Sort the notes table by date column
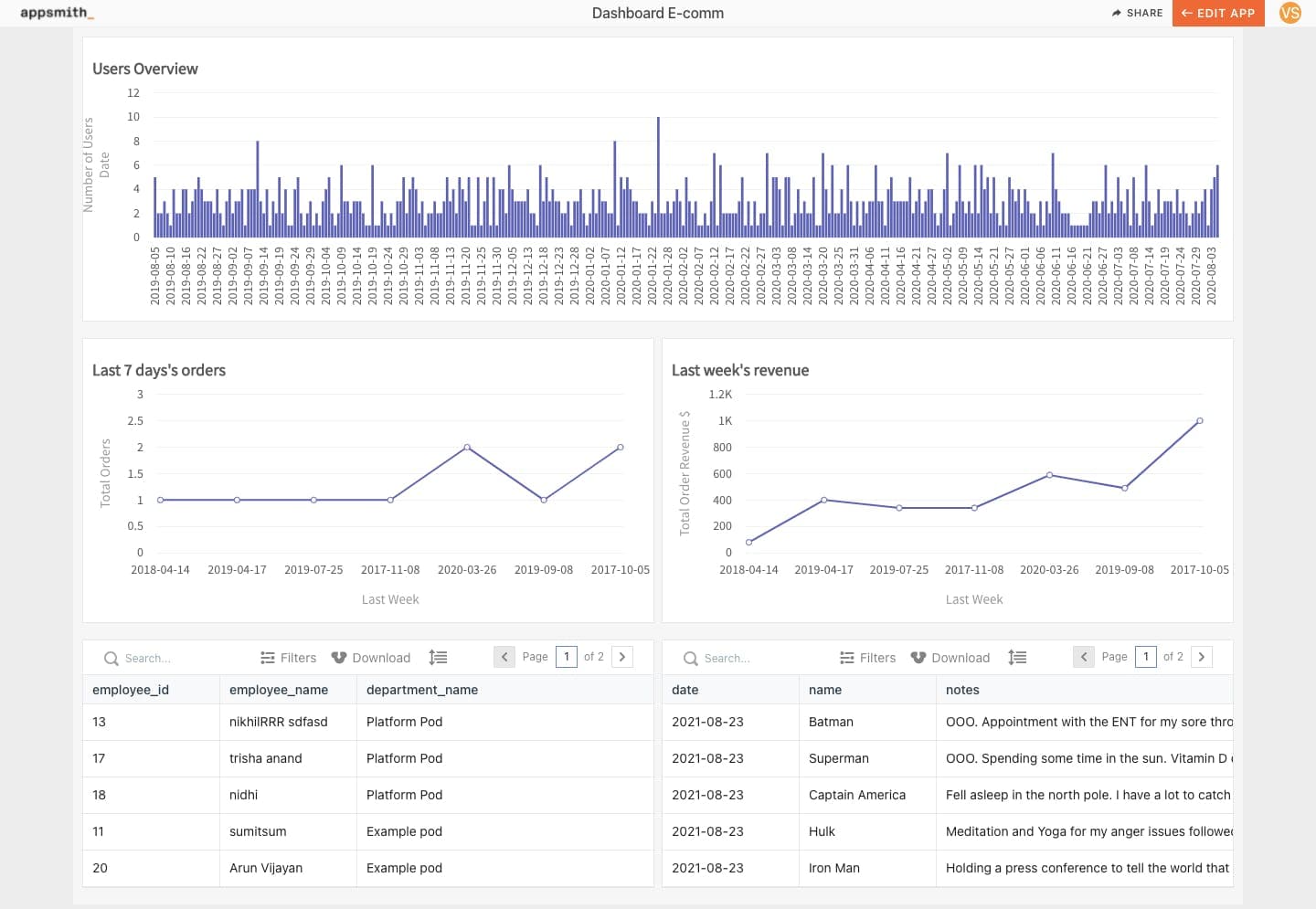The image size is (1316, 909). pos(685,690)
